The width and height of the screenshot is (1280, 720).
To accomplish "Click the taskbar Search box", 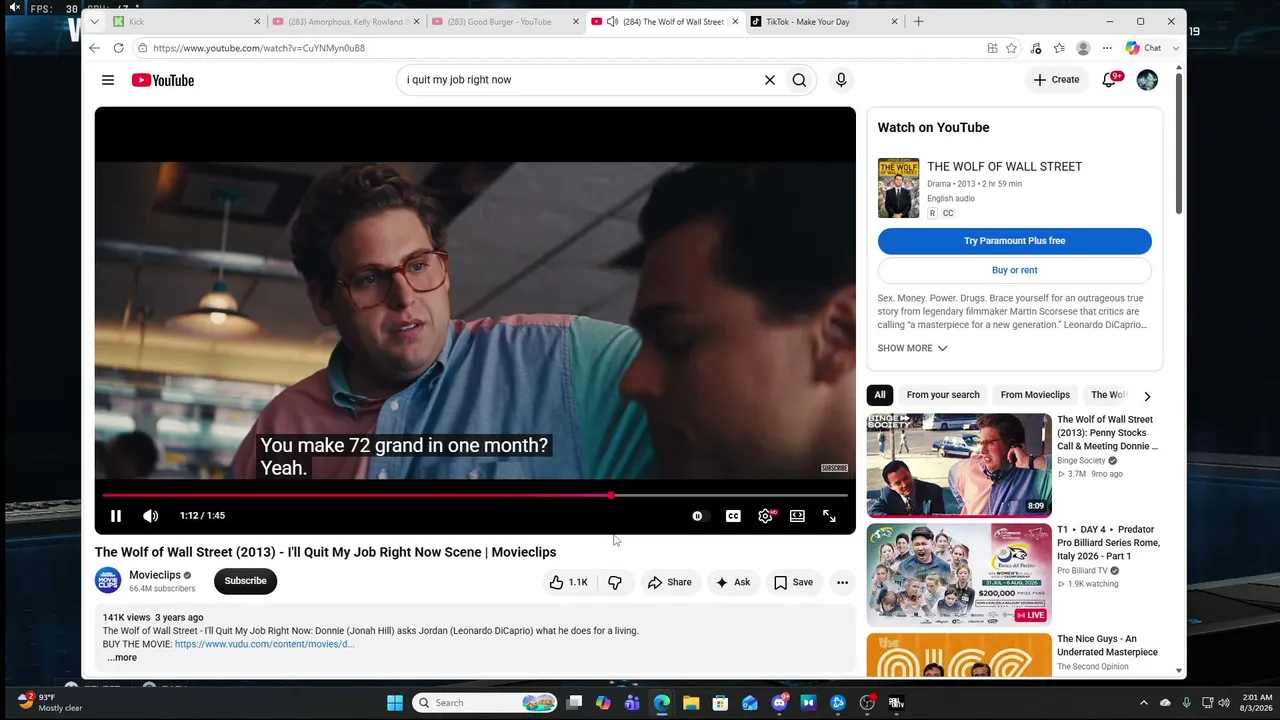I will pyautogui.click(x=485, y=703).
